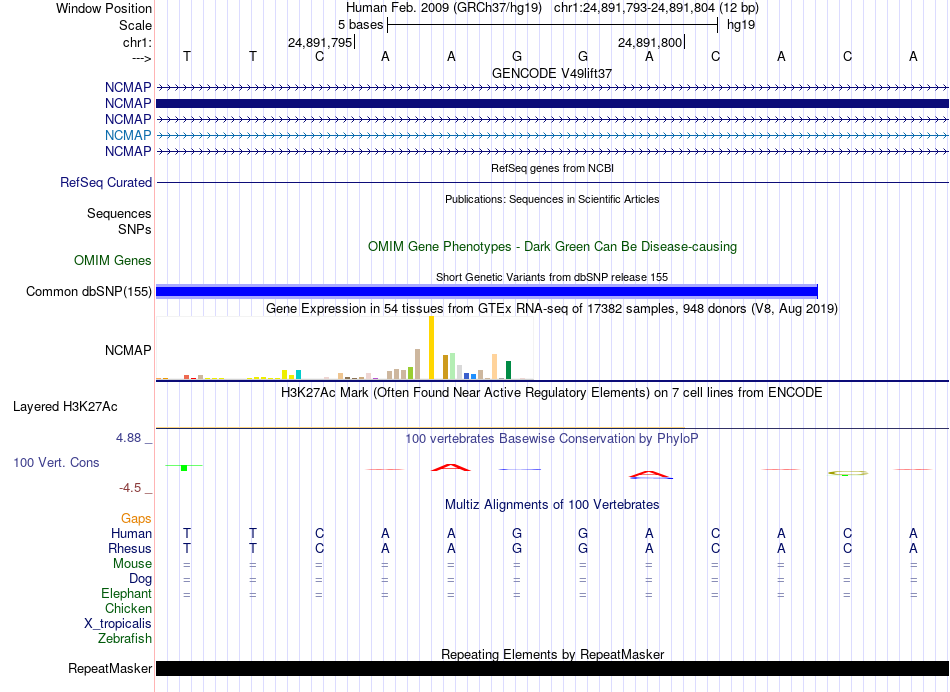Image resolution: width=950 pixels, height=692 pixels.
Task: Open the RefSeq genes from NCBI title
Action: [x=552, y=168]
